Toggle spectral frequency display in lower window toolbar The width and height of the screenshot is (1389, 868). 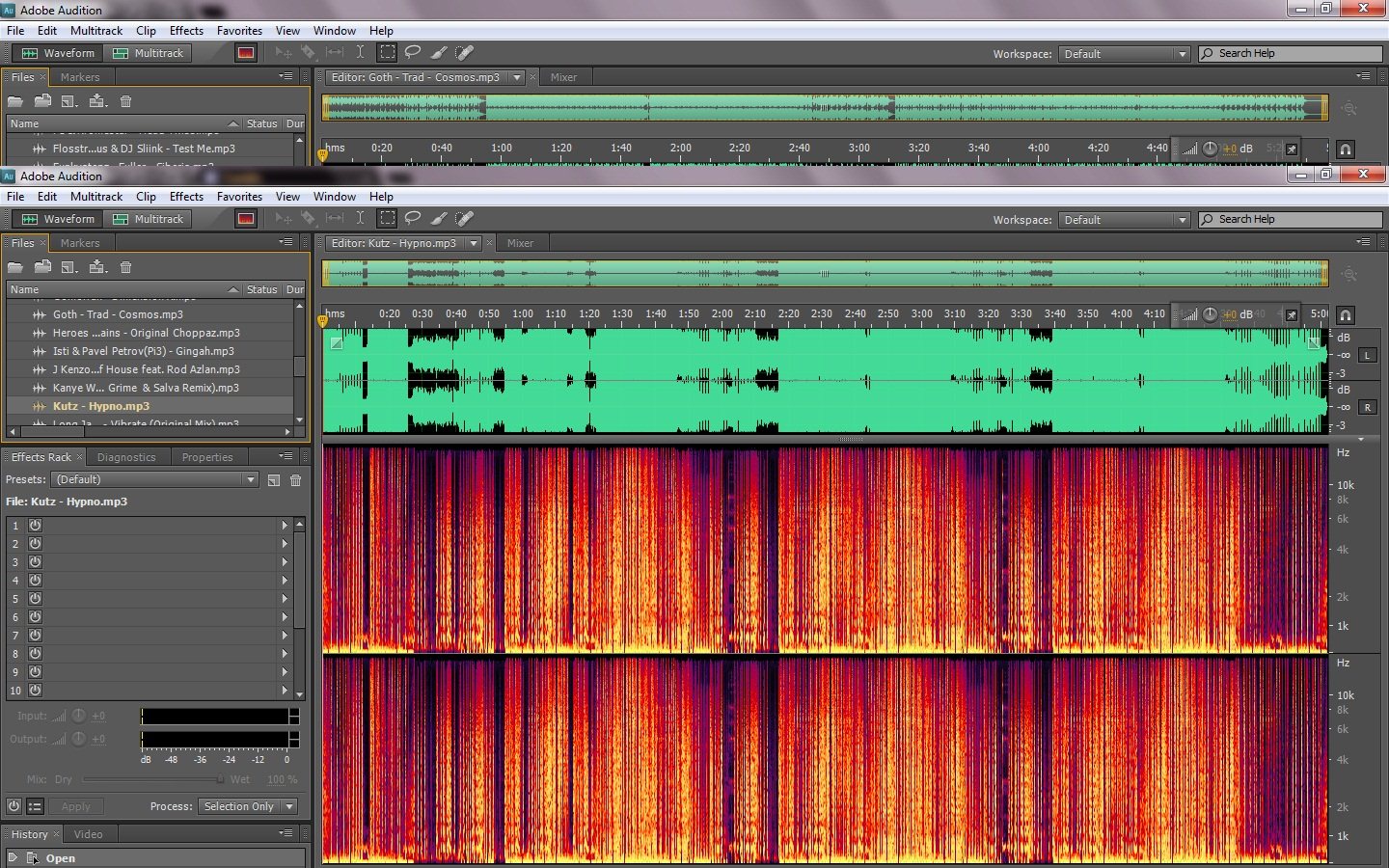[x=246, y=219]
